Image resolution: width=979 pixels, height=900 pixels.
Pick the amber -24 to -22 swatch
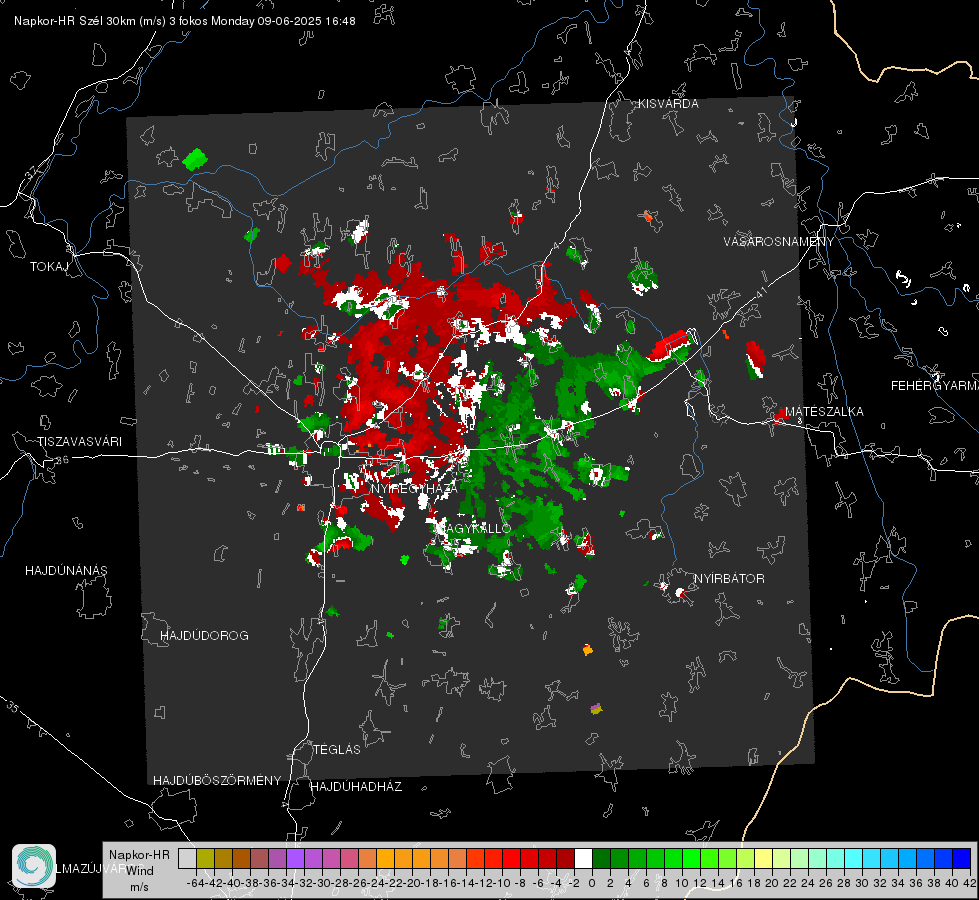[385, 858]
